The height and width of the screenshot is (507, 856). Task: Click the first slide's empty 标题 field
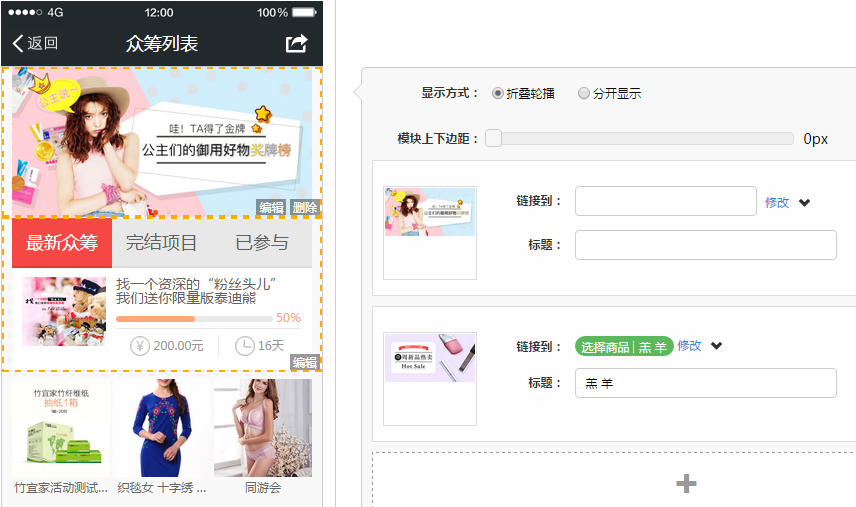coord(705,245)
